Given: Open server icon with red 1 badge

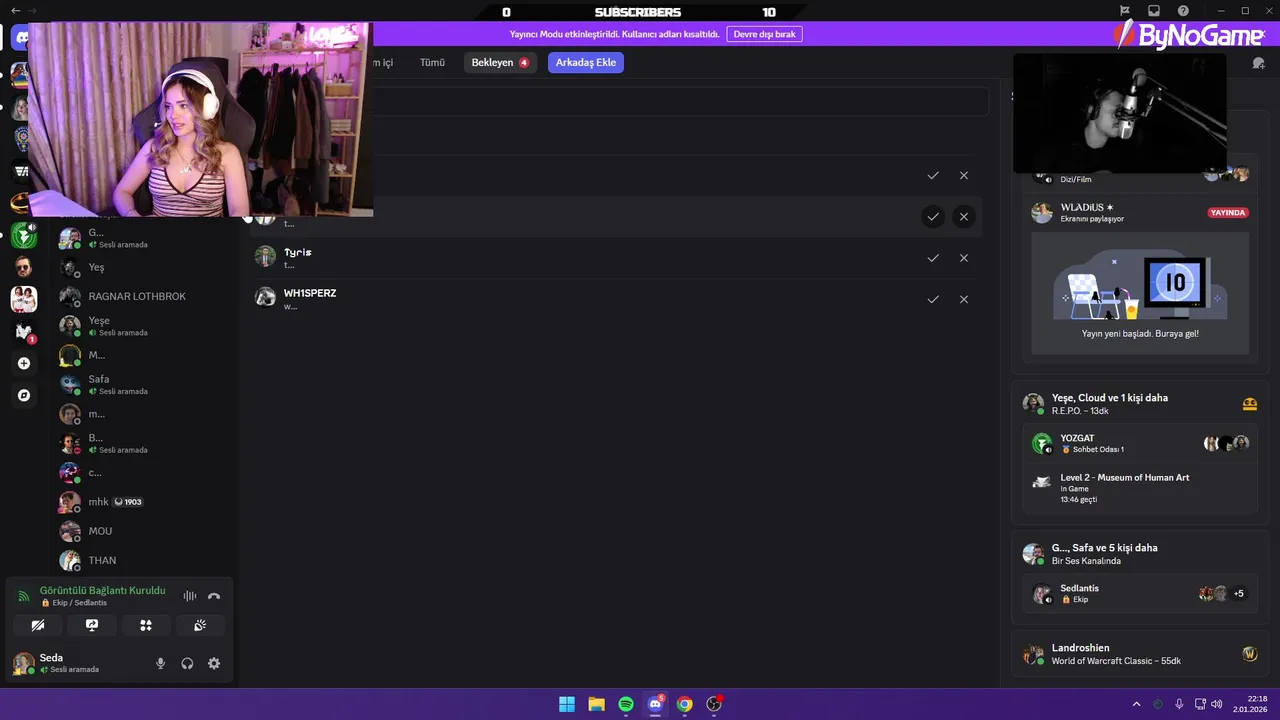Looking at the screenshot, I should tap(24, 331).
